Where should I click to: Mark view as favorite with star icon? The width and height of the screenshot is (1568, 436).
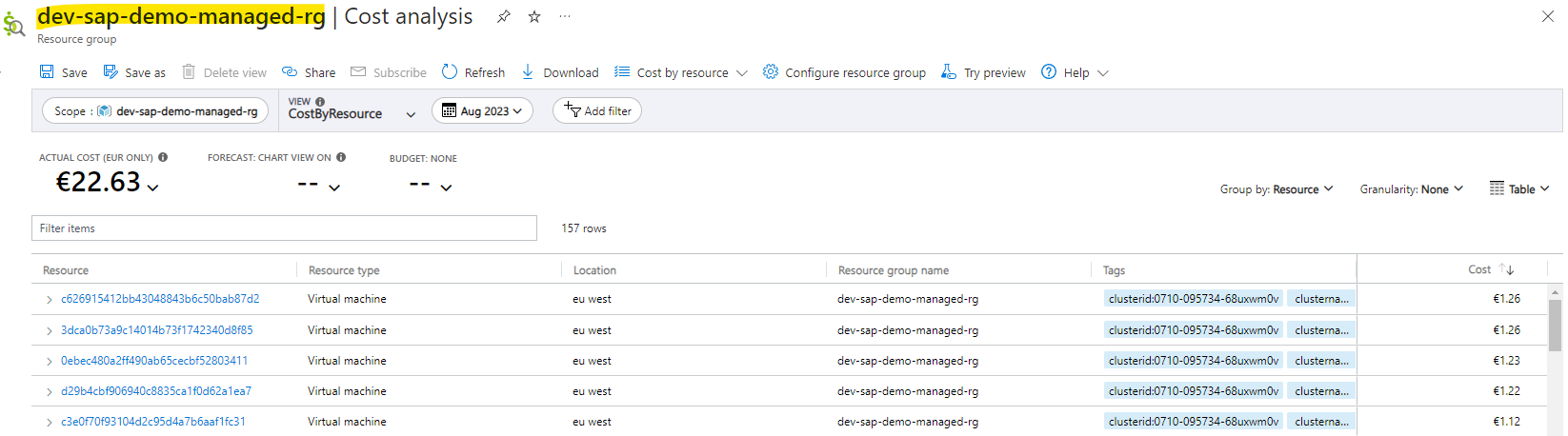point(534,16)
